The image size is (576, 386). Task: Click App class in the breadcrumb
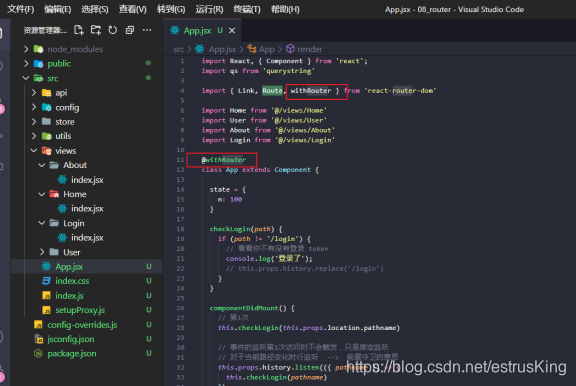pos(267,49)
